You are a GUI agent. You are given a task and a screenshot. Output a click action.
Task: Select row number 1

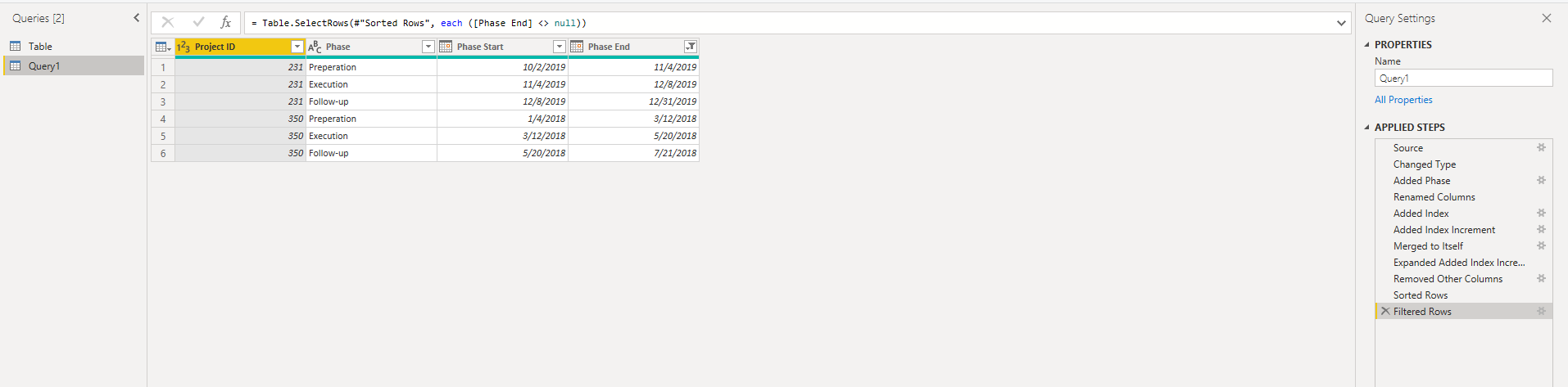coord(163,67)
